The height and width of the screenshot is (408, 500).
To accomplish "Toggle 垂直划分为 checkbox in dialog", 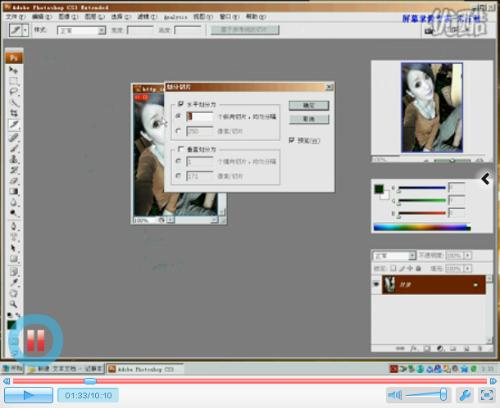I will click(x=180, y=149).
